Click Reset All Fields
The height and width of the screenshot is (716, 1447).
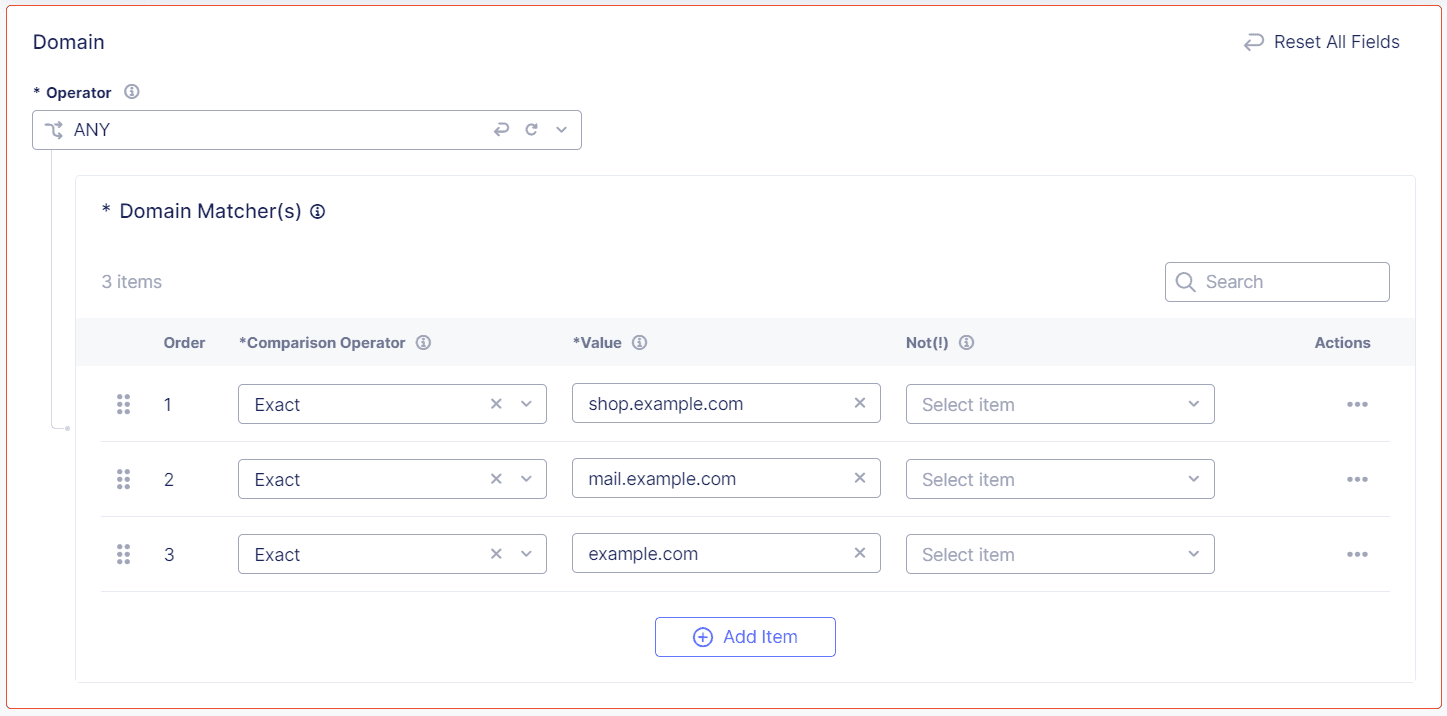pyautogui.click(x=1321, y=42)
